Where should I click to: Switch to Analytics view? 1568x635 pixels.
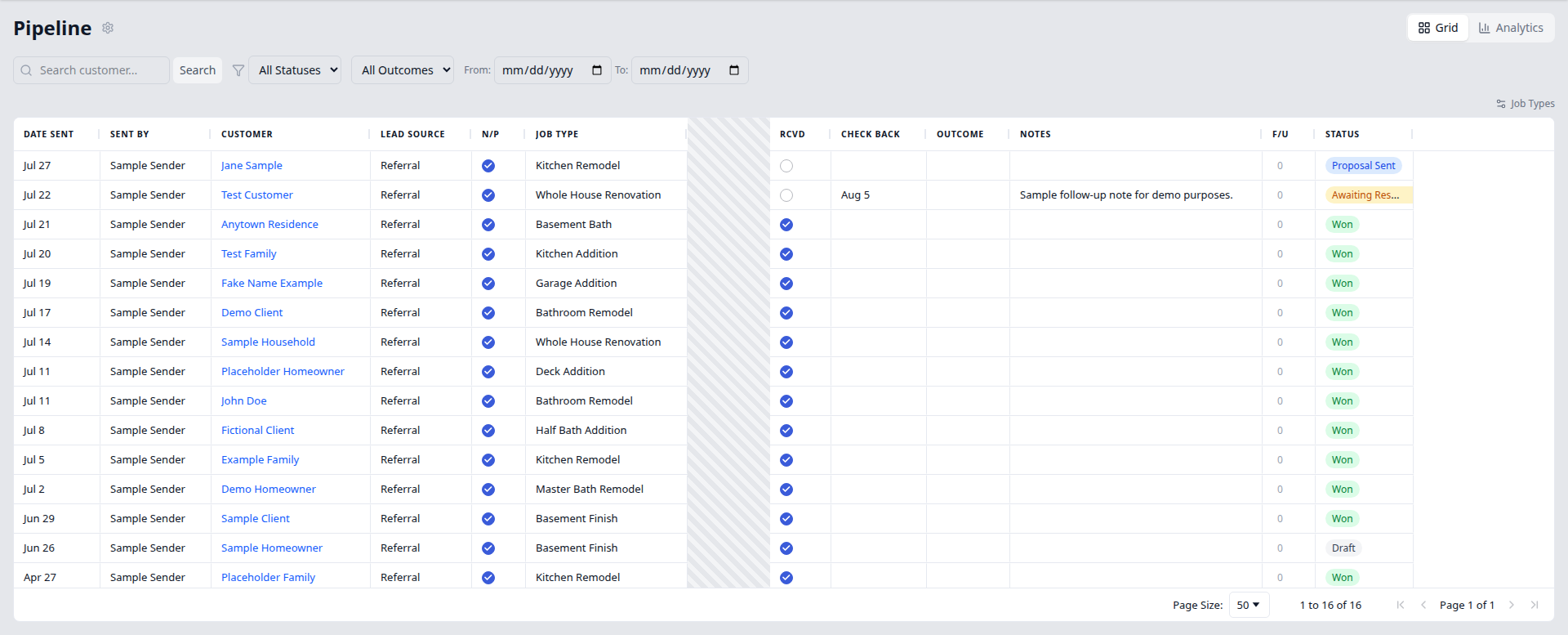[1511, 28]
